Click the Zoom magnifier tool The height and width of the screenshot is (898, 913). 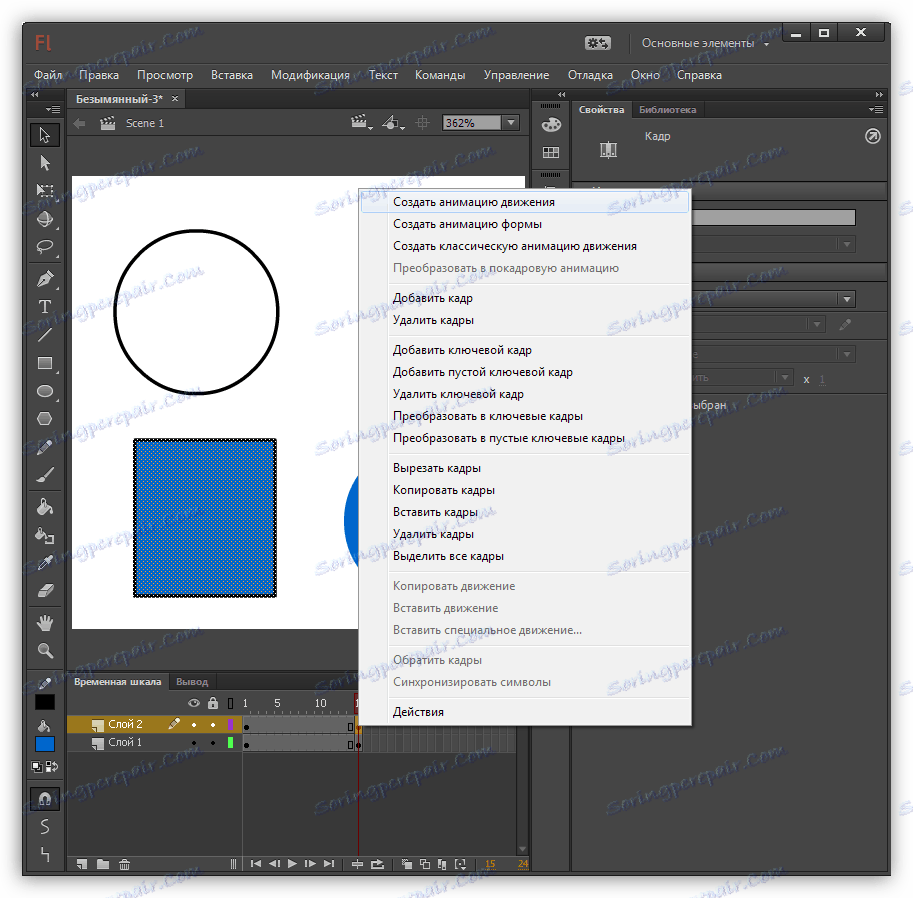coord(45,651)
